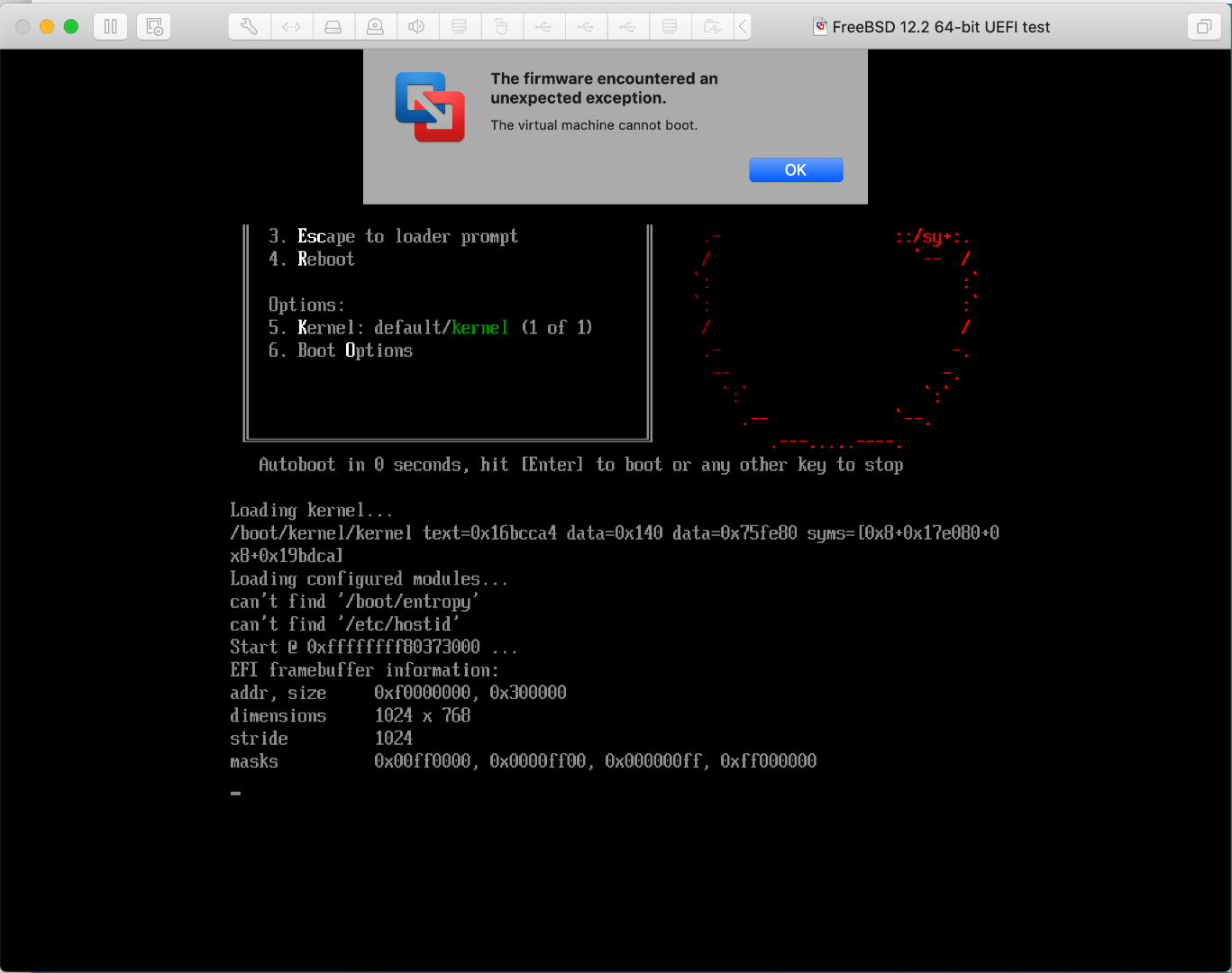Toggle full screen from the title bar icon
The width and height of the screenshot is (1232, 973).
click(x=1205, y=28)
